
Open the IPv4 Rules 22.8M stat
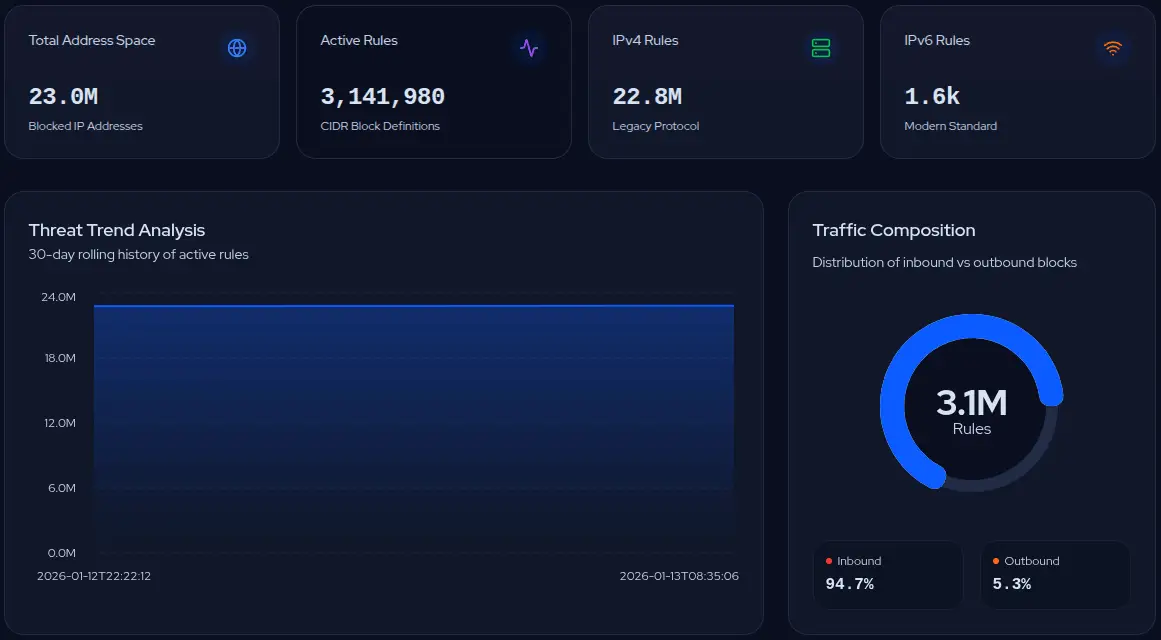click(646, 97)
